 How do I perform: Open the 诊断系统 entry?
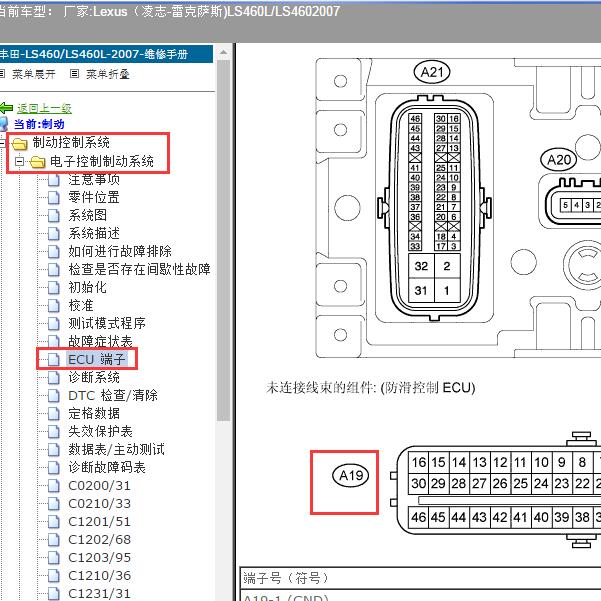pyautogui.click(x=94, y=378)
